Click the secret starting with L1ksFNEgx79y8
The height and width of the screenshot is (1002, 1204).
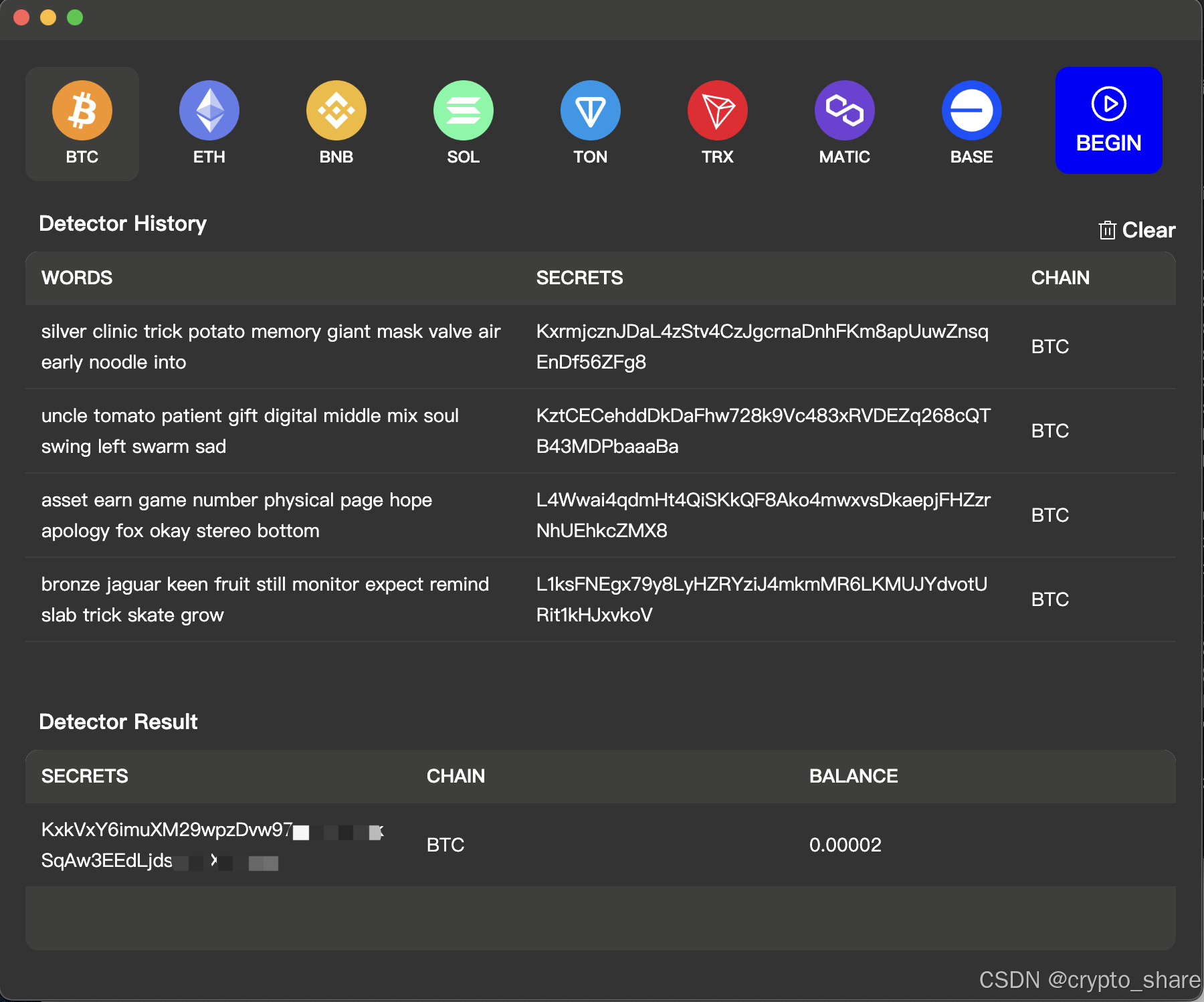point(762,599)
